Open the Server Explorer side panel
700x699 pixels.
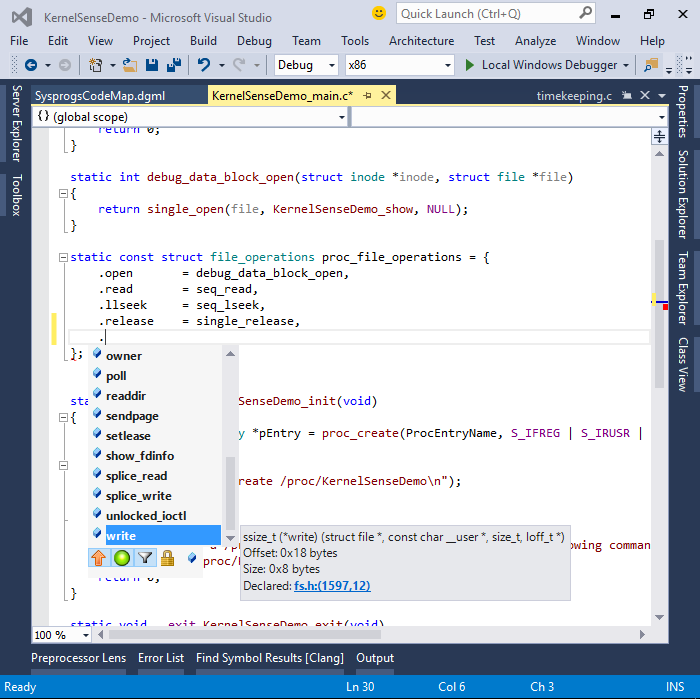point(17,123)
